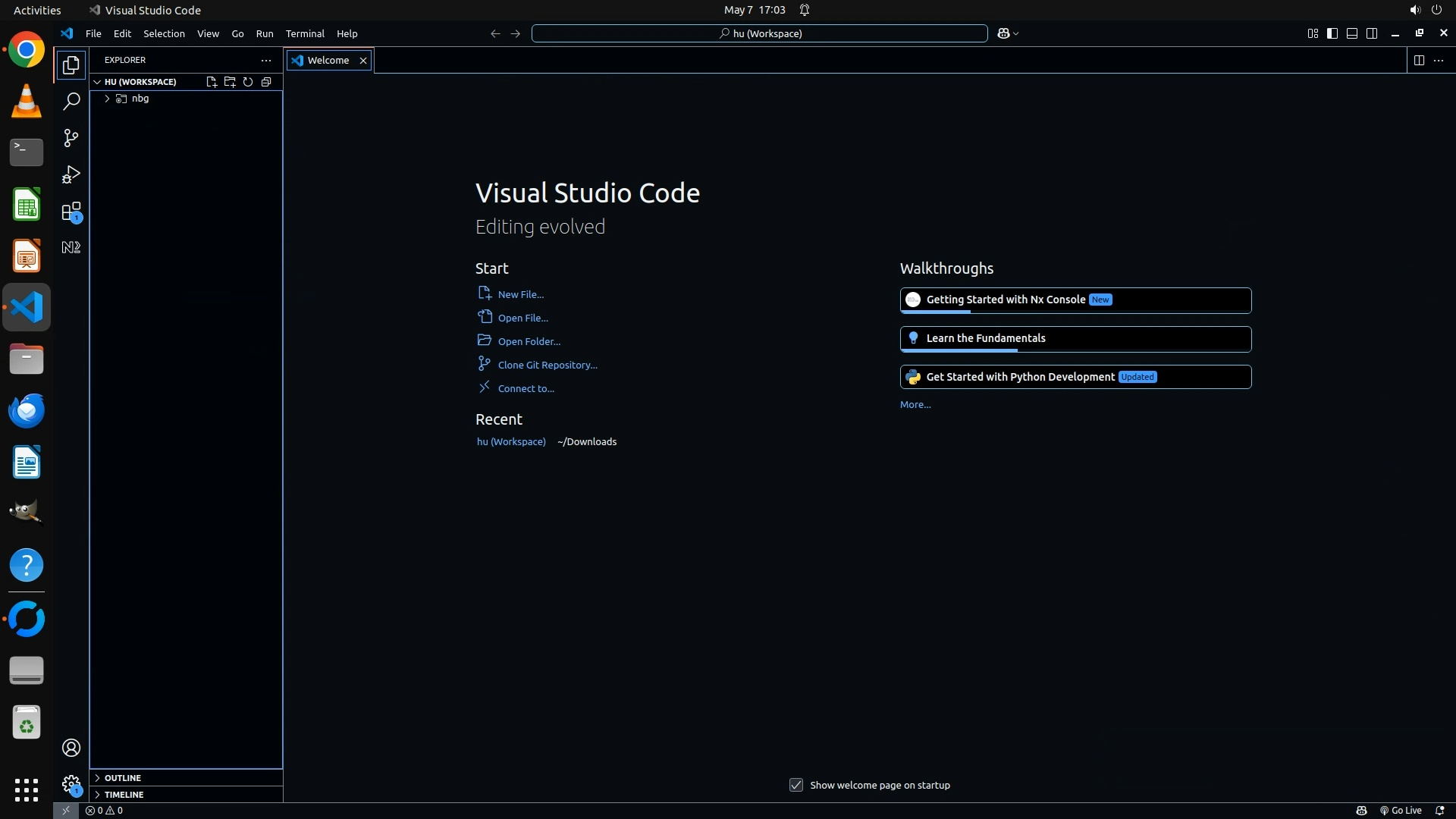Uncheck Show welcome page on startup
This screenshot has width=1456, height=819.
(x=796, y=785)
